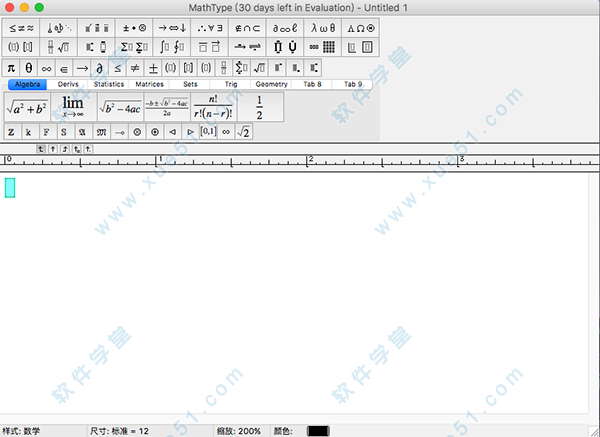This screenshot has width=600, height=437.
Task: Insert the discriminant √(b²−4ac) expression
Action: pos(120,107)
